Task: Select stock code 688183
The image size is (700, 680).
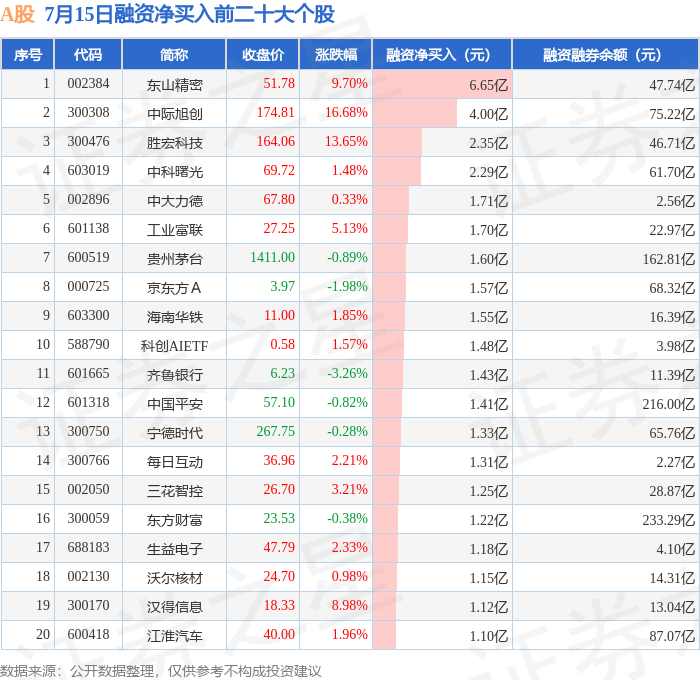Action: pyautogui.click(x=88, y=548)
